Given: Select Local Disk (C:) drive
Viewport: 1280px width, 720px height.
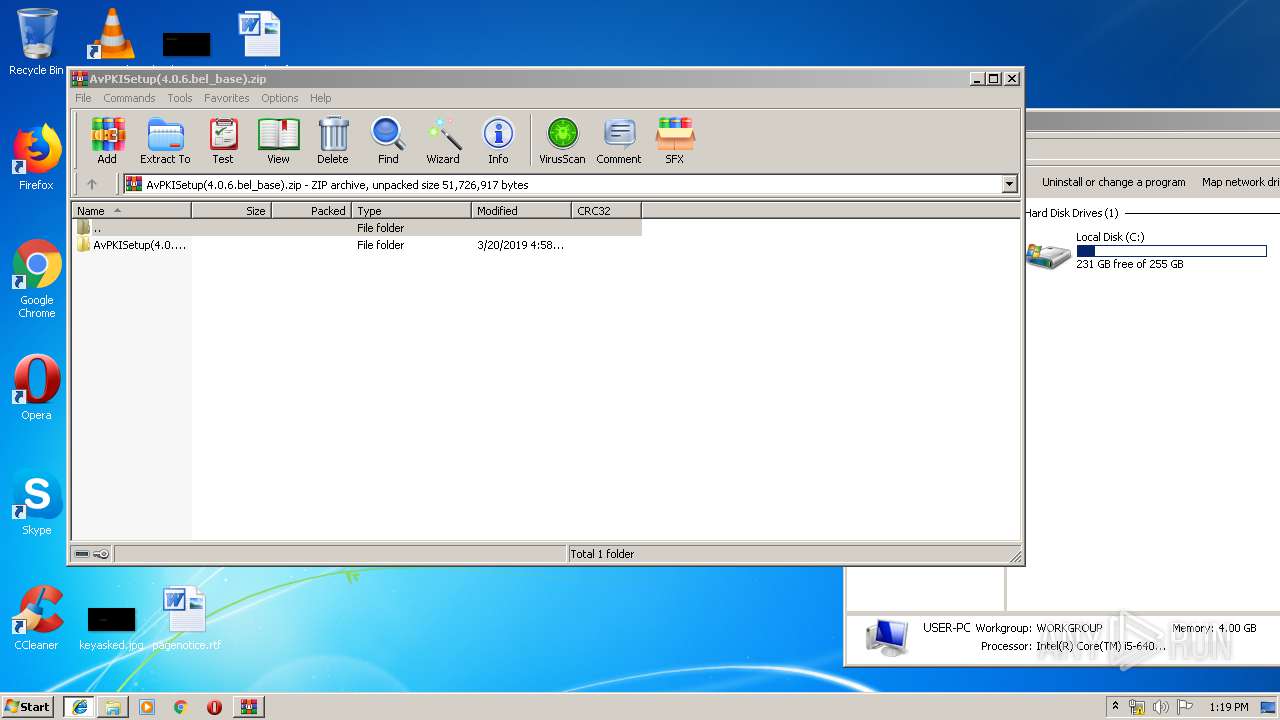Looking at the screenshot, I should tap(1147, 251).
